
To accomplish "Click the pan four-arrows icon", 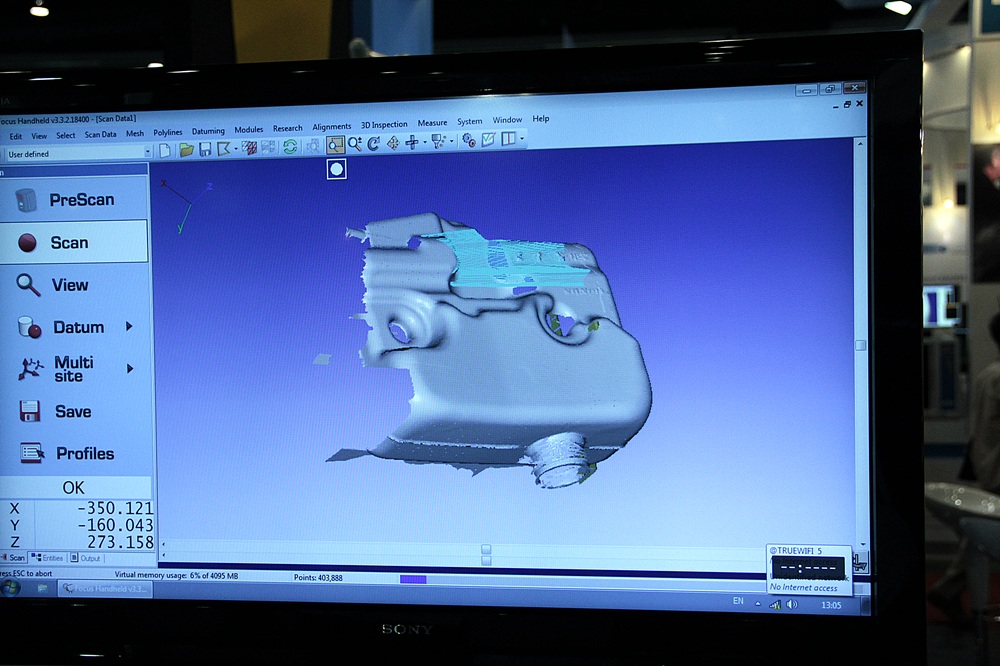I will pyautogui.click(x=393, y=143).
